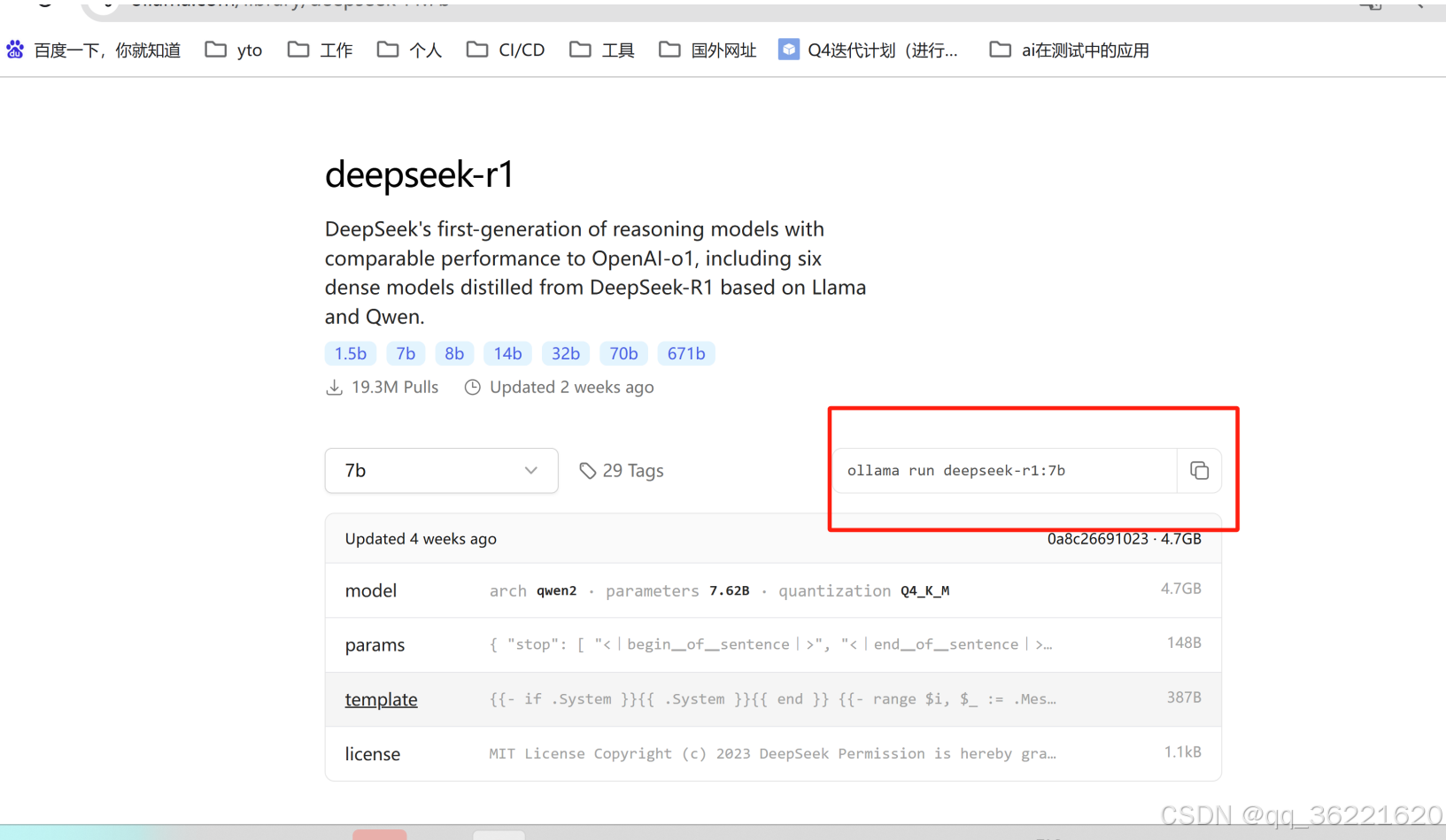The width and height of the screenshot is (1446, 840).
Task: Open the 百度一下 bookmark
Action: [x=94, y=50]
